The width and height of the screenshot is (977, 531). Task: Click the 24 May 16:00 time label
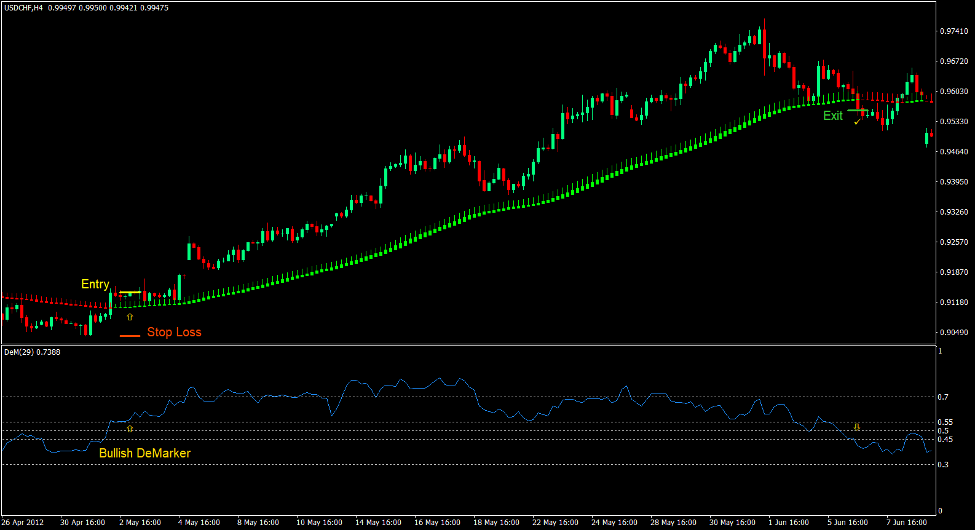(614, 523)
